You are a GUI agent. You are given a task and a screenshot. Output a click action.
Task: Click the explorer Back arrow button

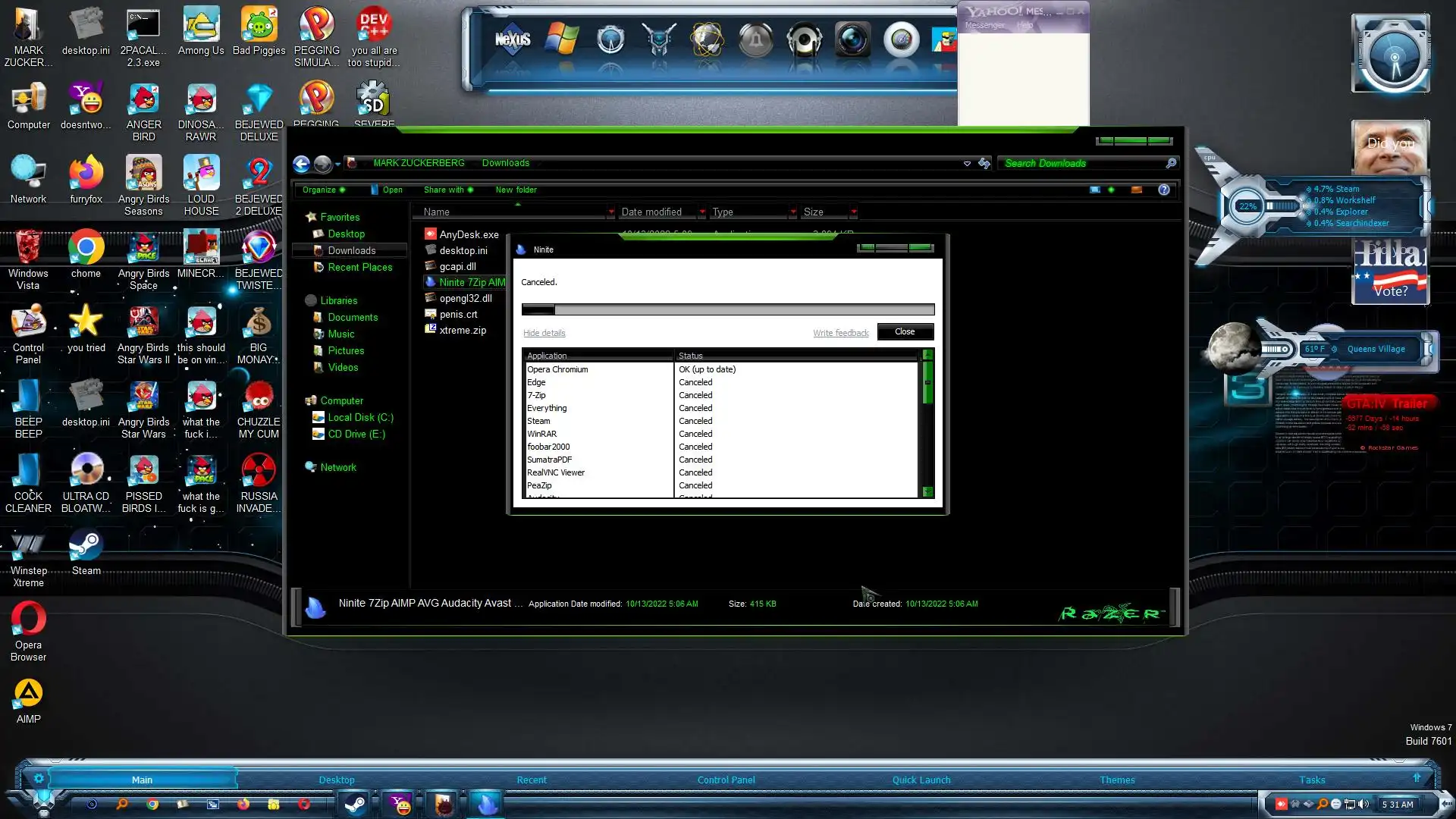pos(301,164)
